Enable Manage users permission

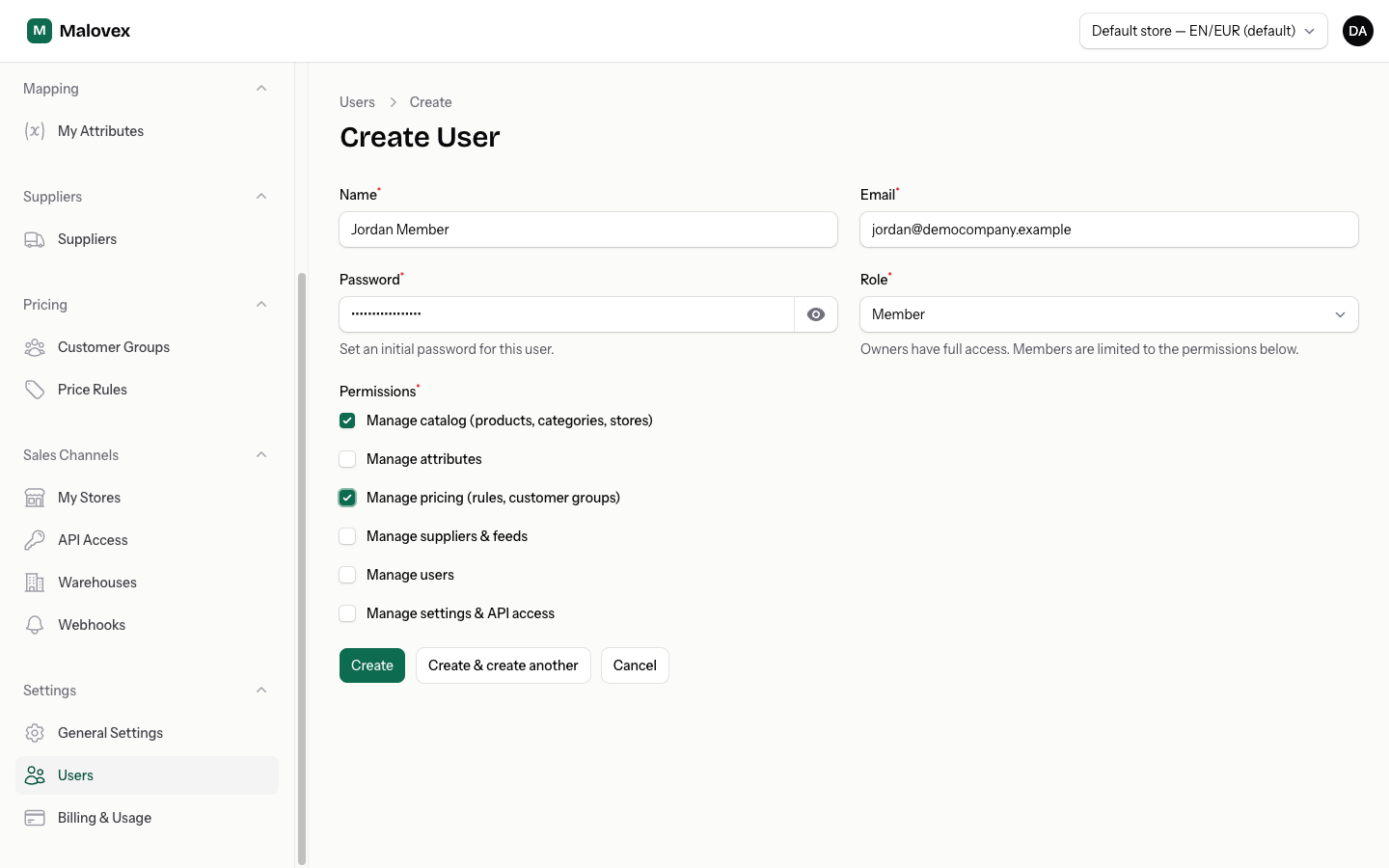click(347, 575)
